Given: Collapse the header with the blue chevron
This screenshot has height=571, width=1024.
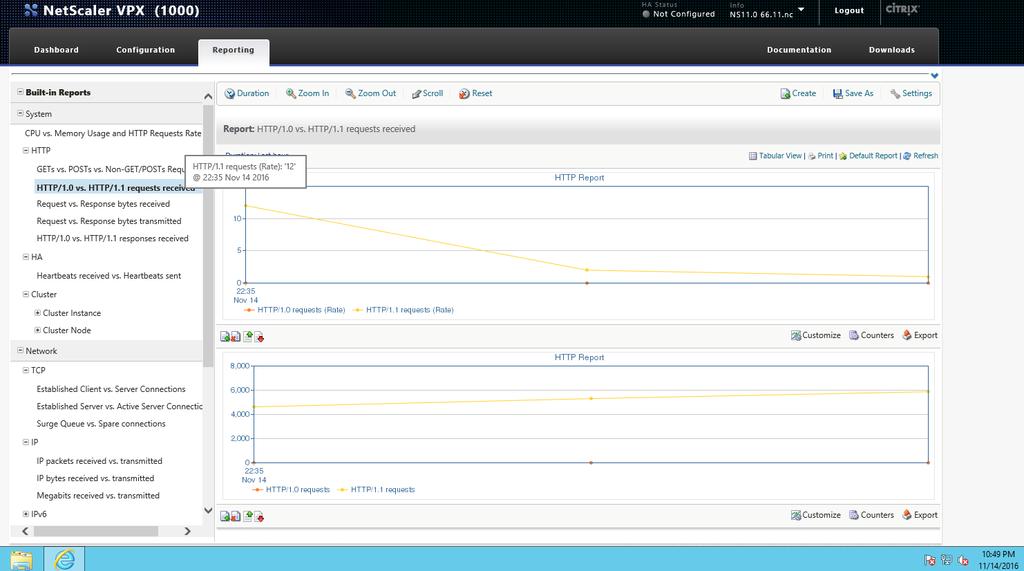Looking at the screenshot, I should tap(935, 76).
